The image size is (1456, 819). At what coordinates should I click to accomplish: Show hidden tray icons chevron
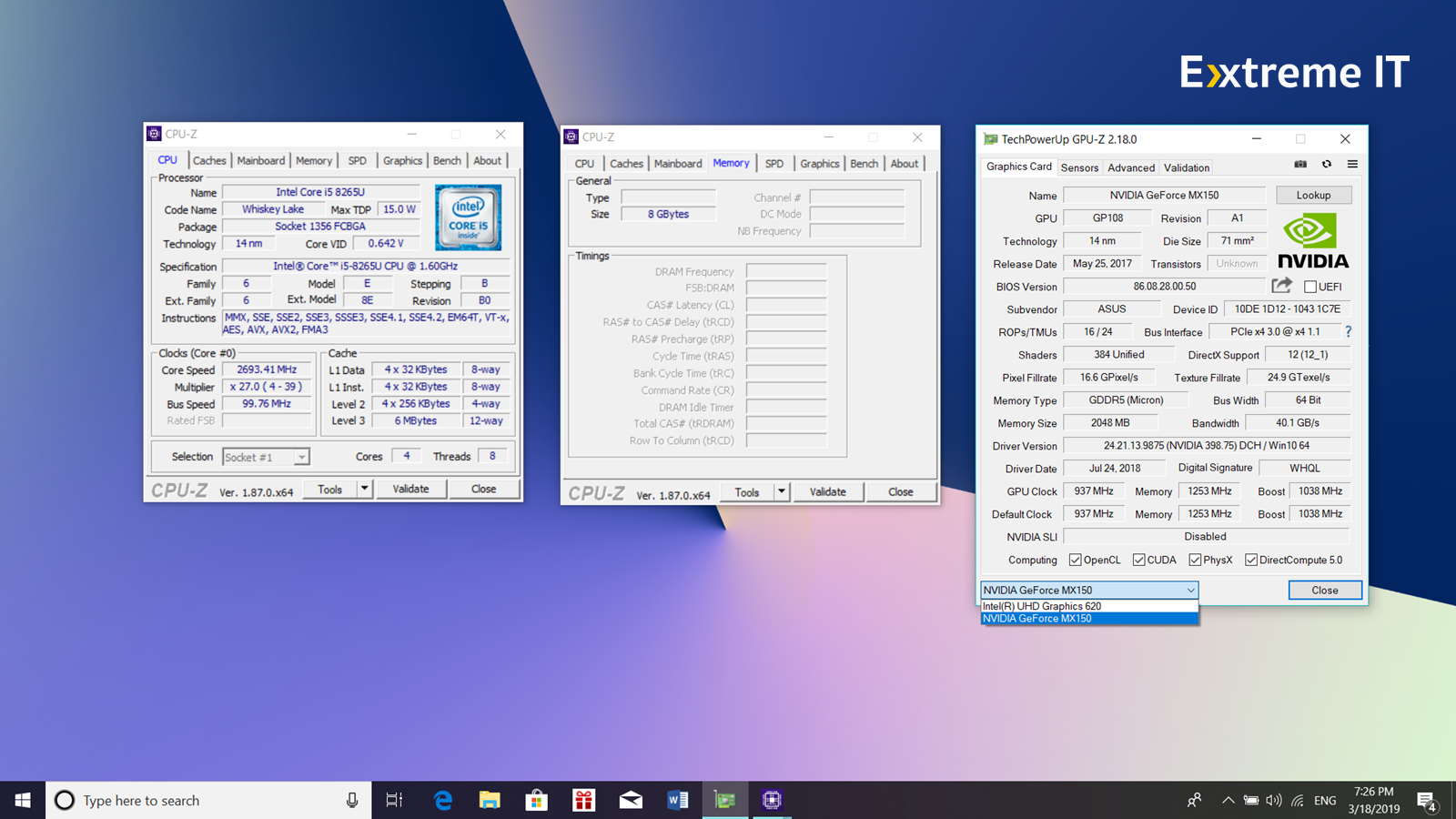[1228, 800]
